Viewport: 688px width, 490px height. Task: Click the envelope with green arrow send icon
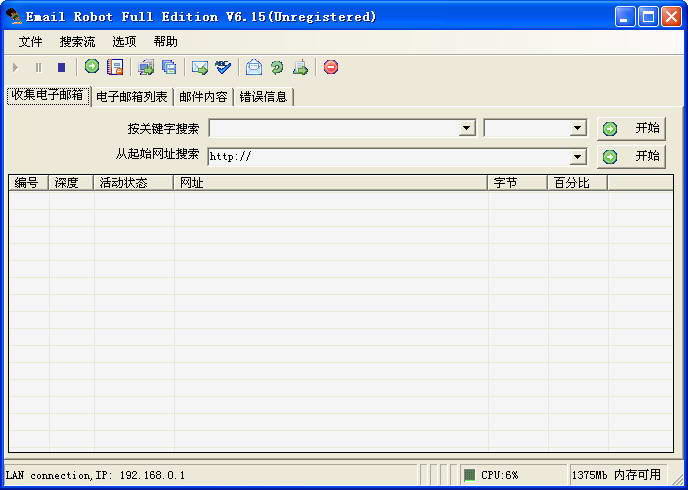[x=200, y=68]
